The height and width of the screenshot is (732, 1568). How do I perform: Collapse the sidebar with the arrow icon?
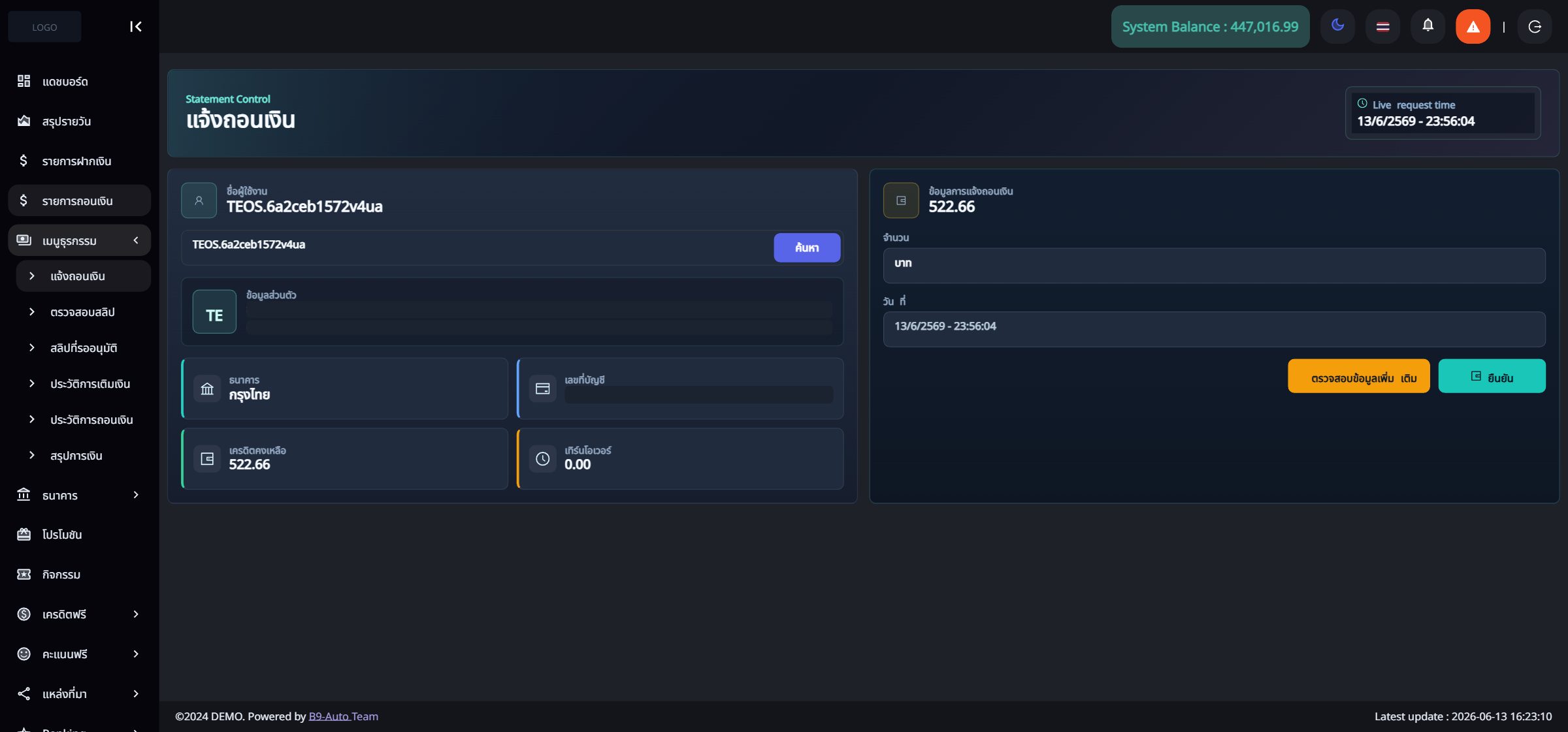(135, 27)
